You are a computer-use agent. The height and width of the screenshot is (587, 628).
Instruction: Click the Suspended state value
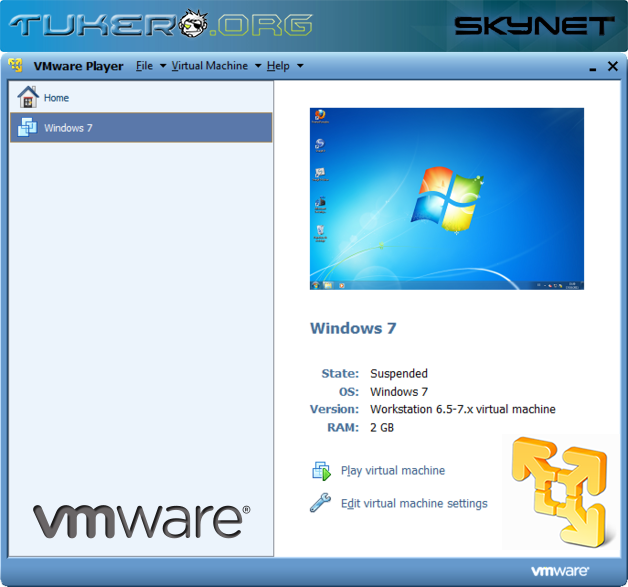tap(399, 374)
